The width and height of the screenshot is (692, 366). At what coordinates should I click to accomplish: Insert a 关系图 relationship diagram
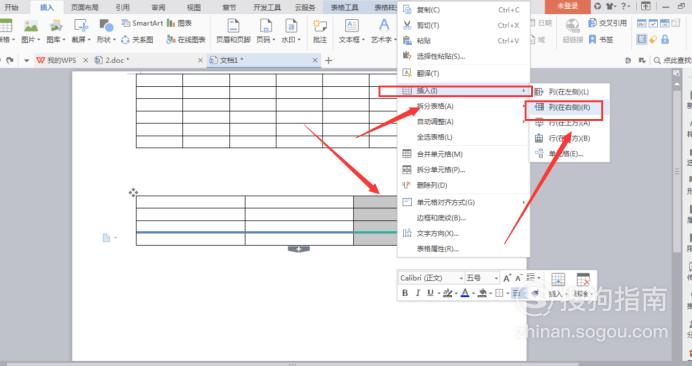coord(137,40)
